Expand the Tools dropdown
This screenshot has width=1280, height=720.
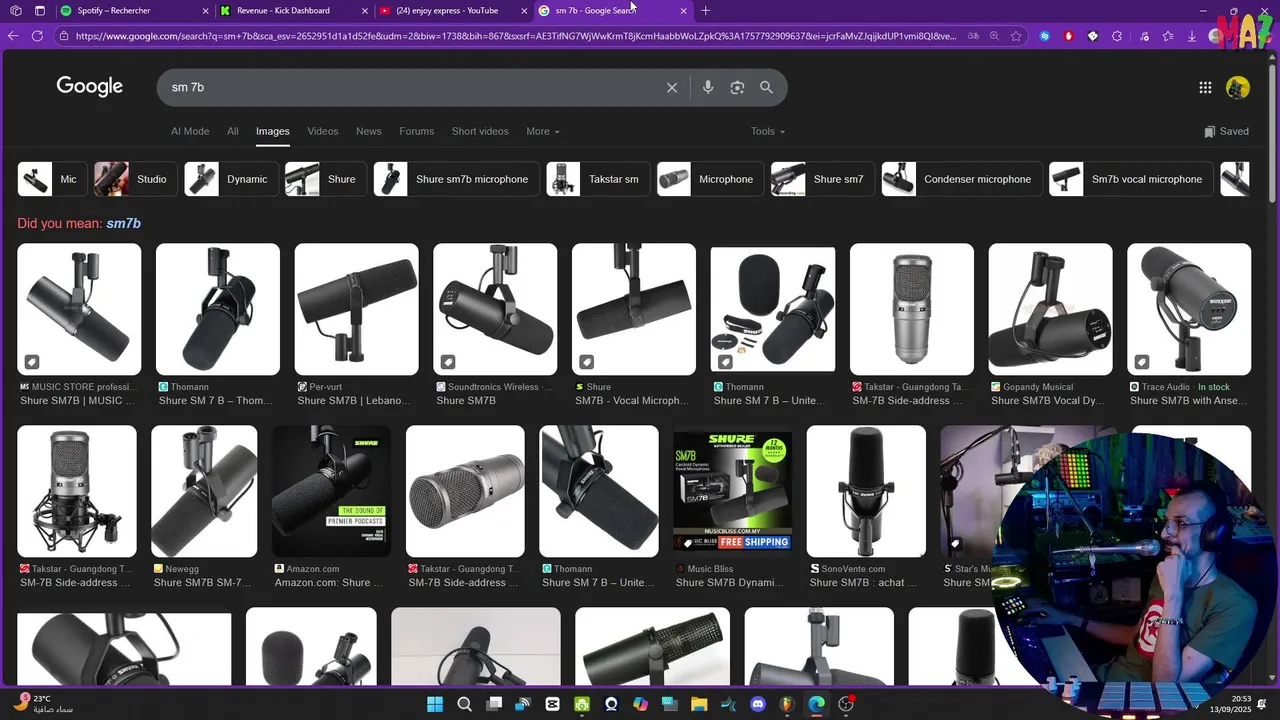pyautogui.click(x=768, y=131)
